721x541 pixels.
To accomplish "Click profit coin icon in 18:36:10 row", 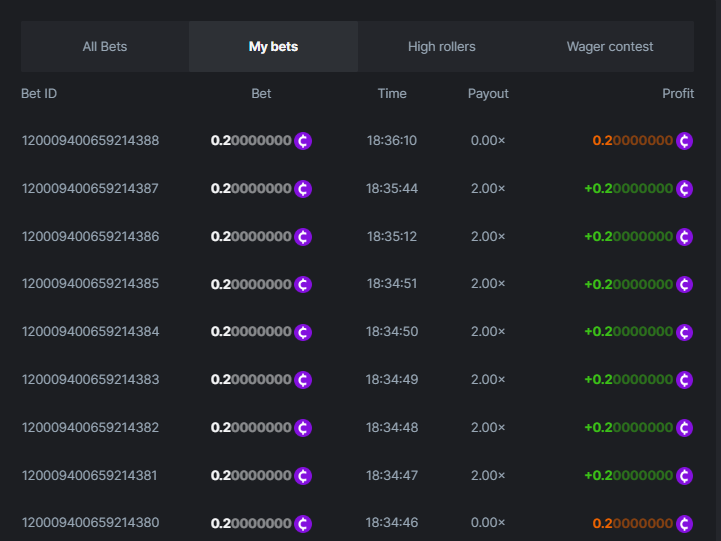I will point(684,141).
